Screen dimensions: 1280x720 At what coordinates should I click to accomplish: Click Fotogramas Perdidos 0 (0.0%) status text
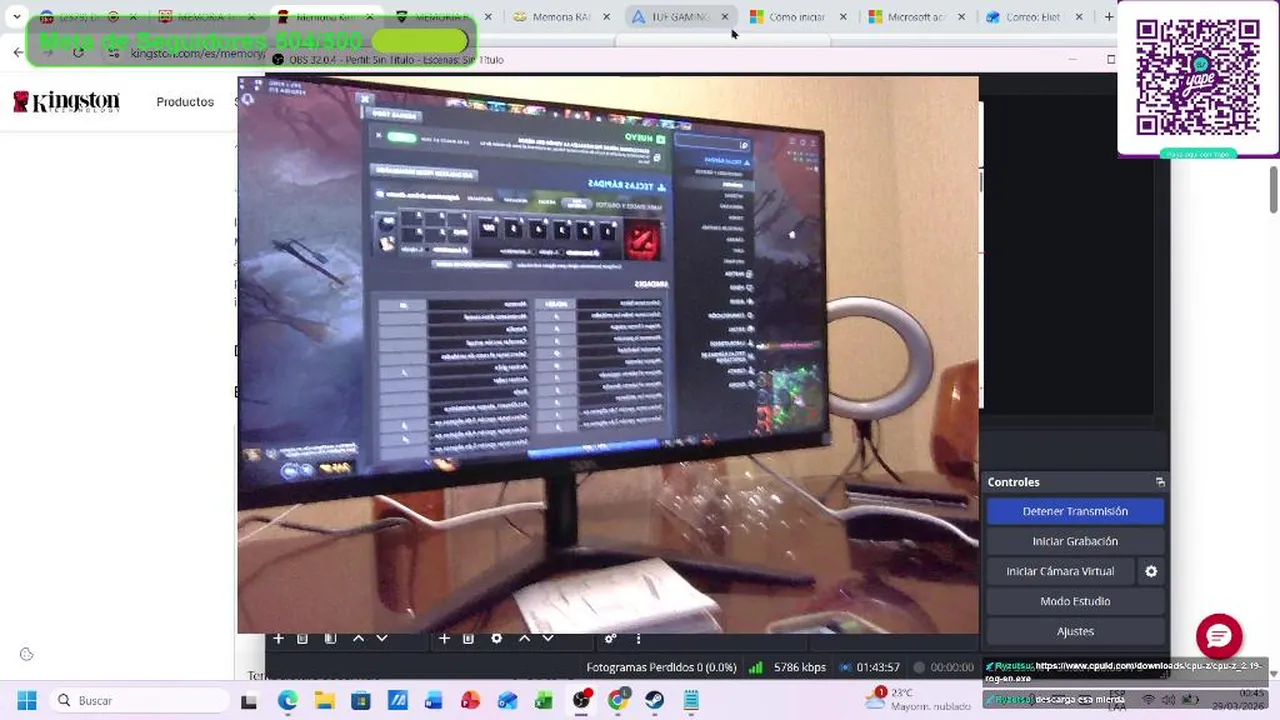point(661,667)
